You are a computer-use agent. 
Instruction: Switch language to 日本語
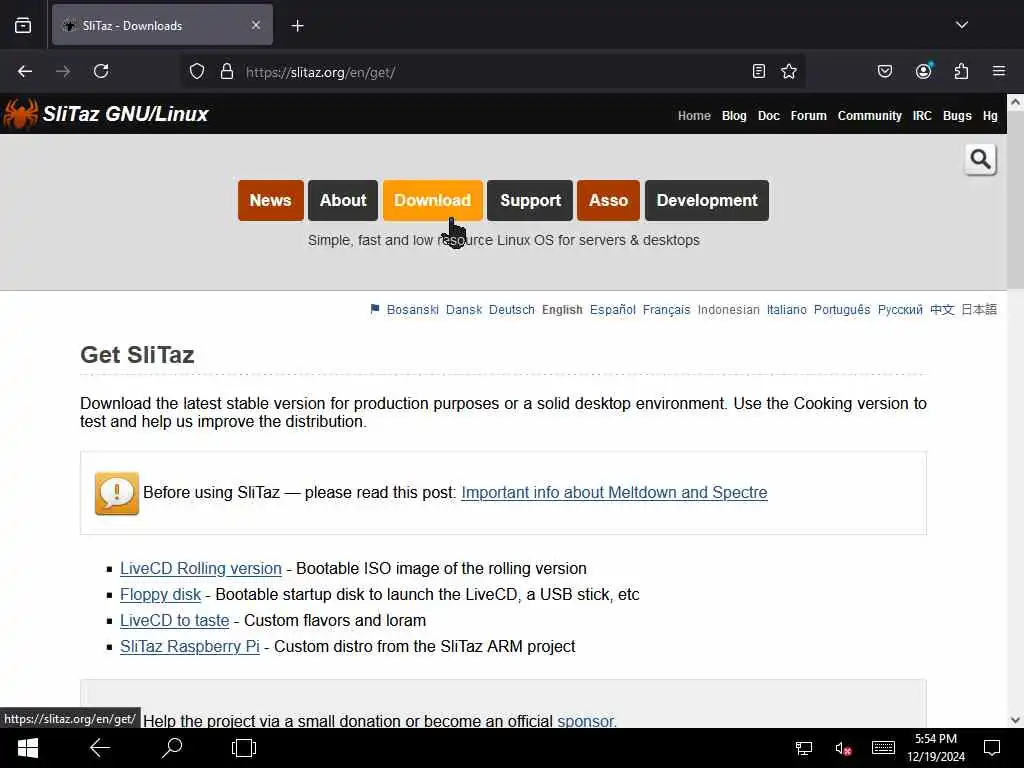pyautogui.click(x=979, y=310)
